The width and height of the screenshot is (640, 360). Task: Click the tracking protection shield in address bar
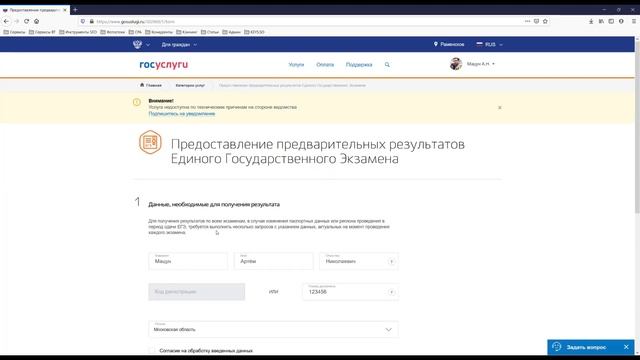click(83, 21)
